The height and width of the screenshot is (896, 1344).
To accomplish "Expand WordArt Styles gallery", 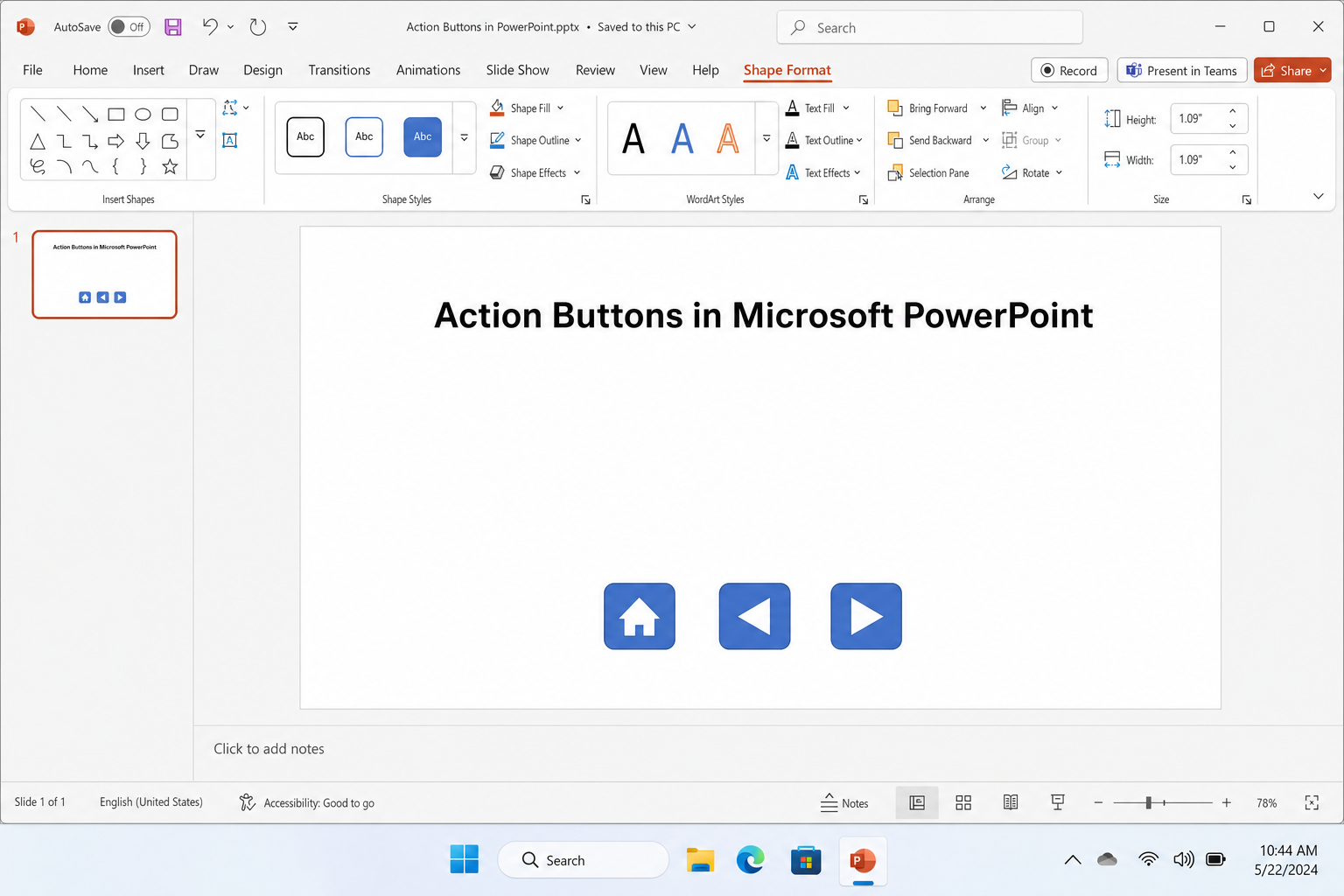I will pos(766,137).
